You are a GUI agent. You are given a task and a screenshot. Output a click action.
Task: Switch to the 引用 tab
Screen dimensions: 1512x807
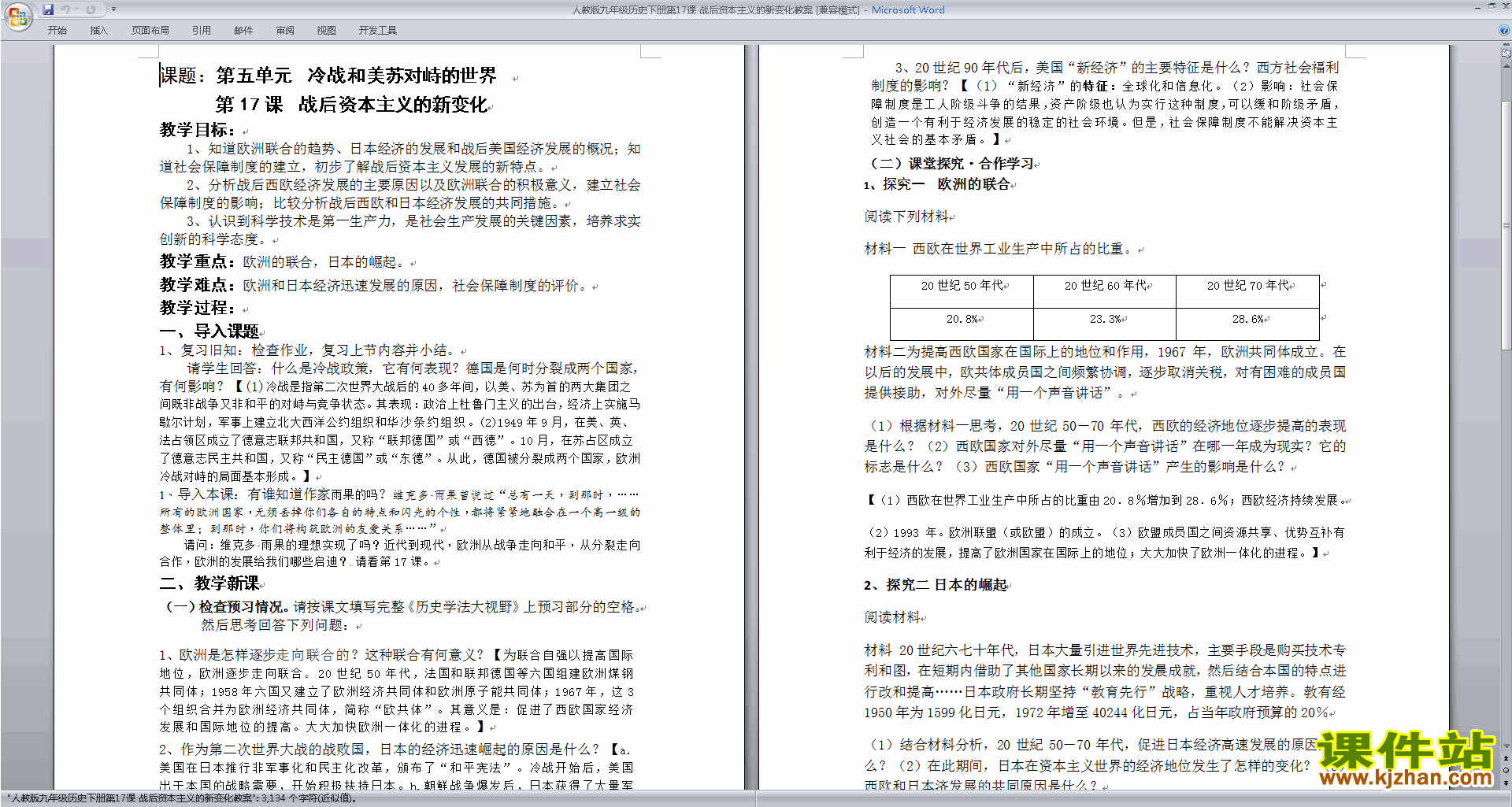coord(201,30)
